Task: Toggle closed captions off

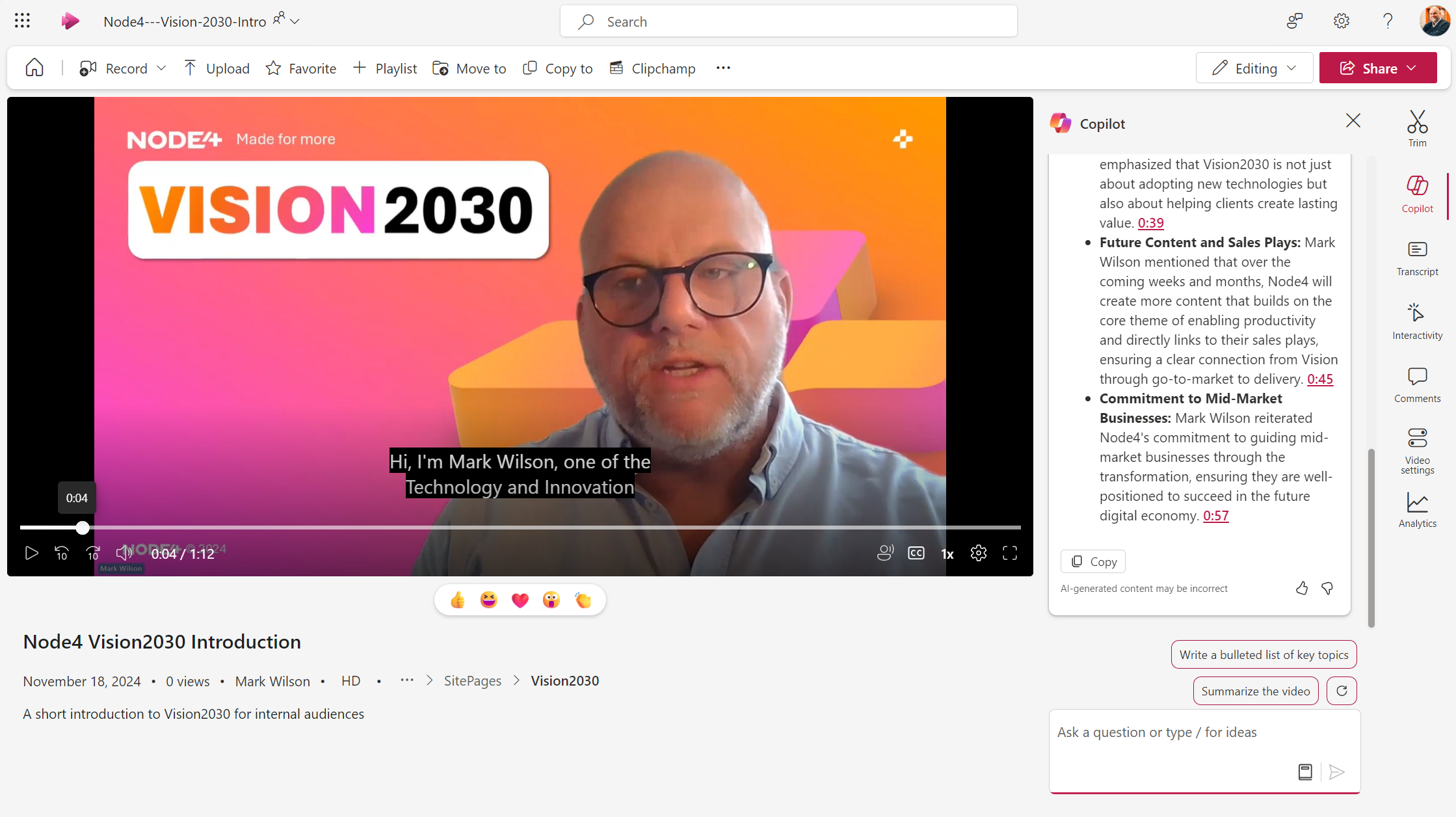Action: coord(916,553)
